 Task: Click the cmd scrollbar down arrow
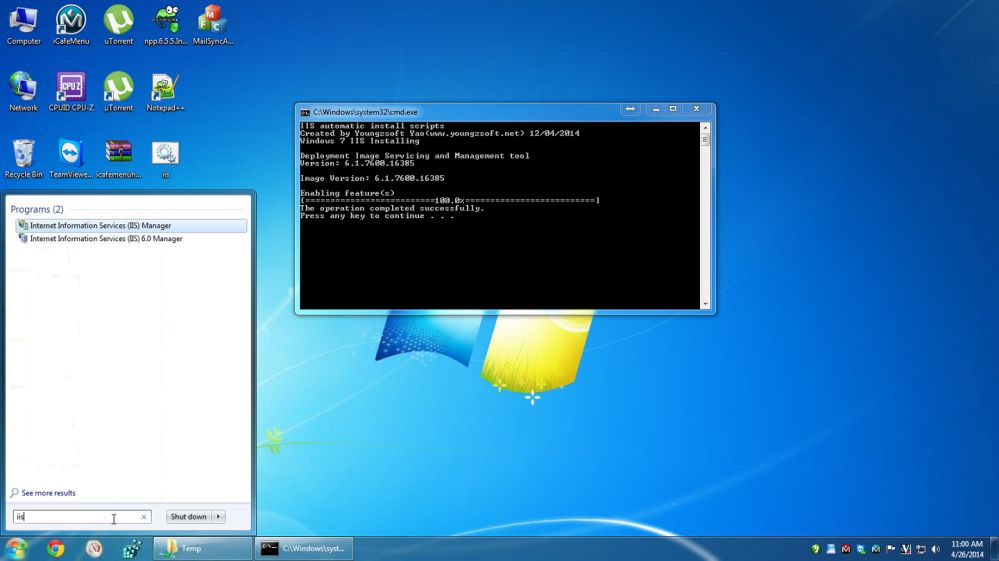tap(705, 304)
